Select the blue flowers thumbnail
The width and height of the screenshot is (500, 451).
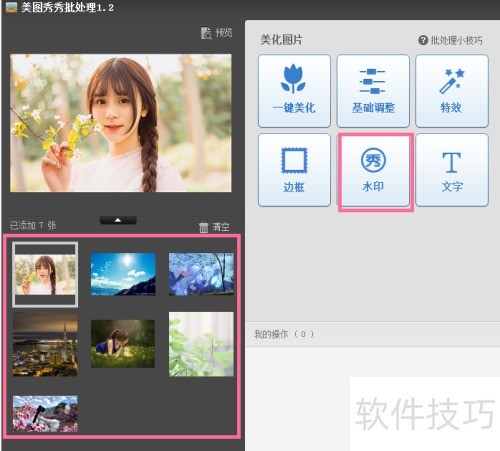(201, 274)
